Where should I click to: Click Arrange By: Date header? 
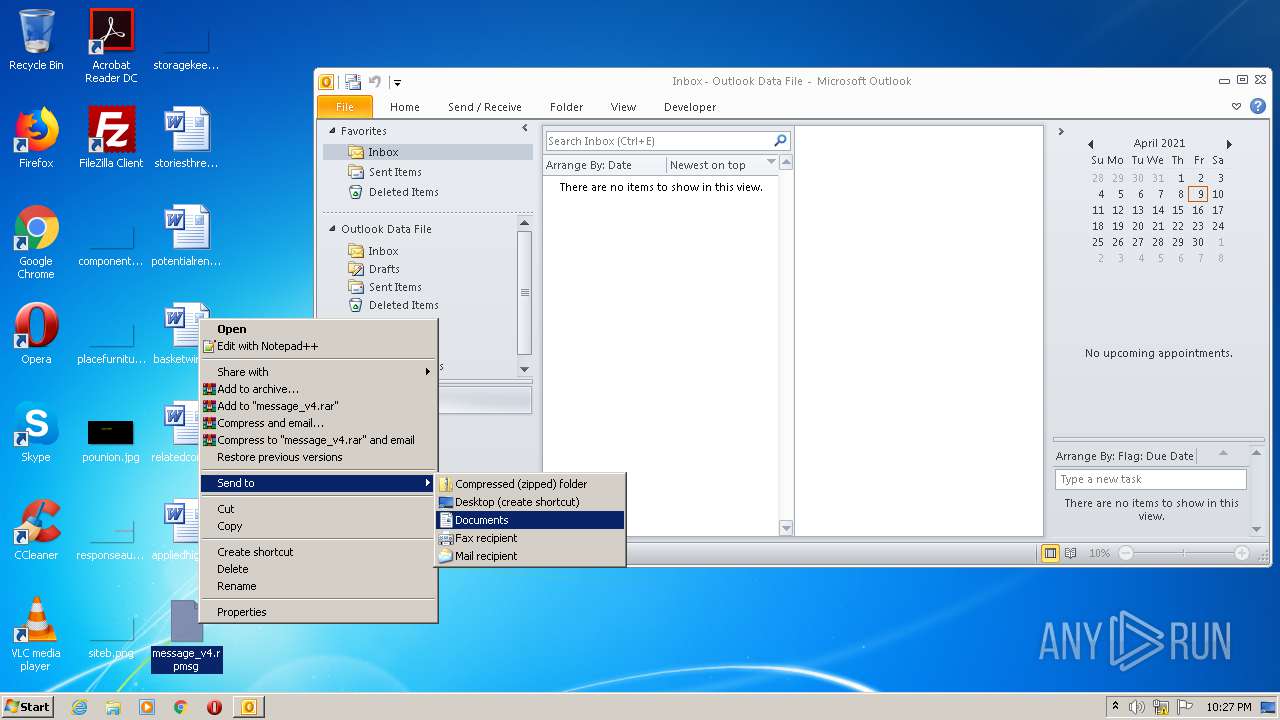(x=604, y=165)
